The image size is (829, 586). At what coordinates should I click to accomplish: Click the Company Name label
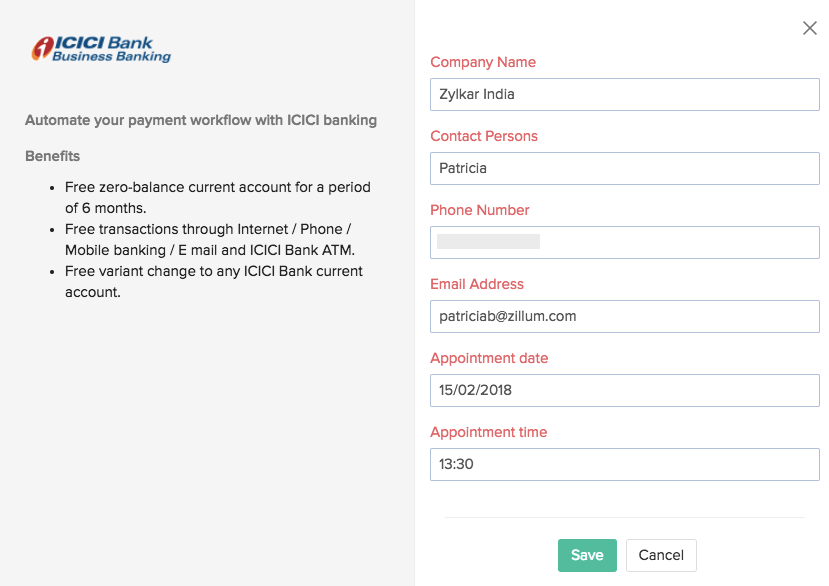pyautogui.click(x=483, y=62)
